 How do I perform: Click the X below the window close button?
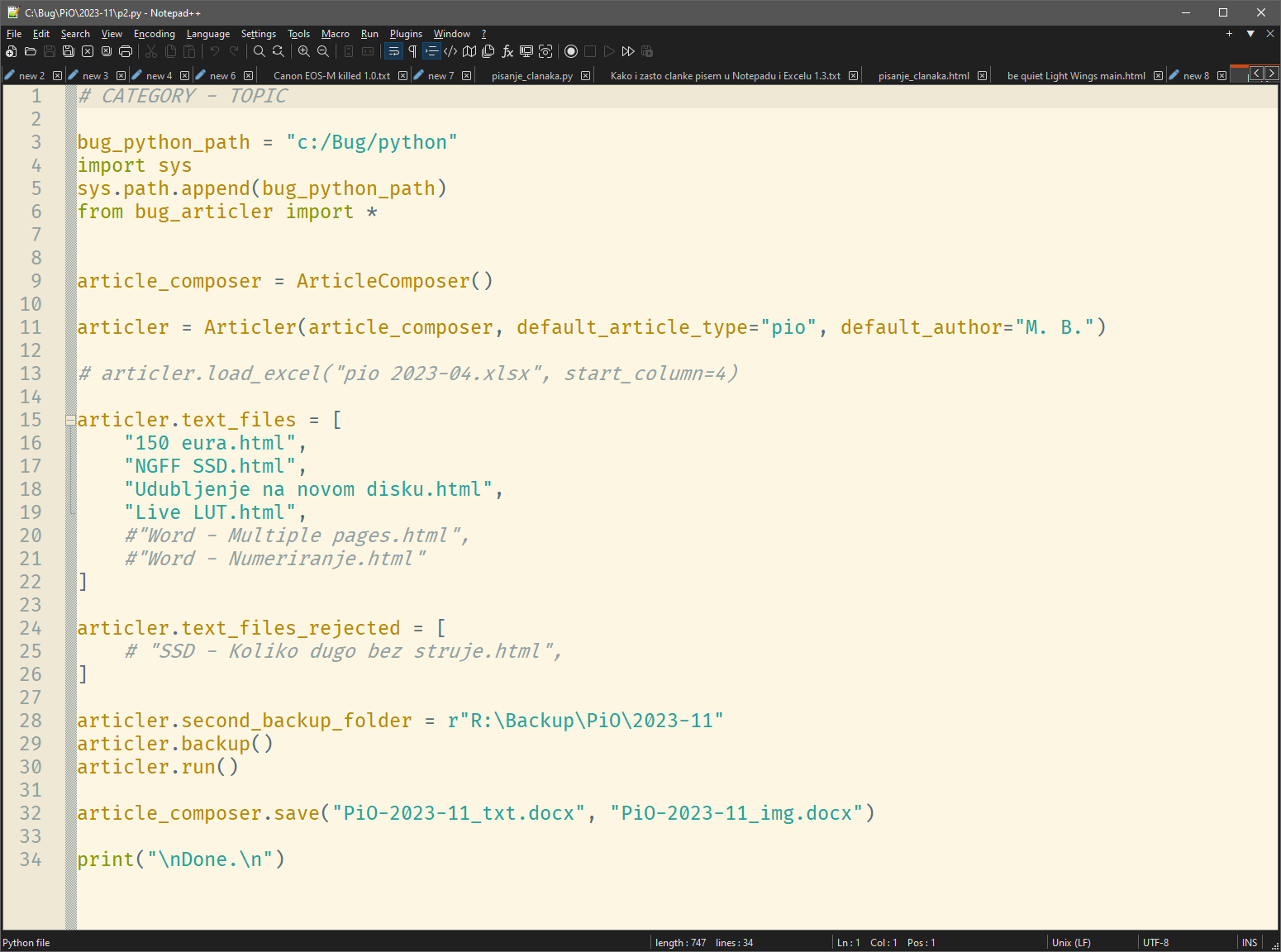(x=1270, y=34)
